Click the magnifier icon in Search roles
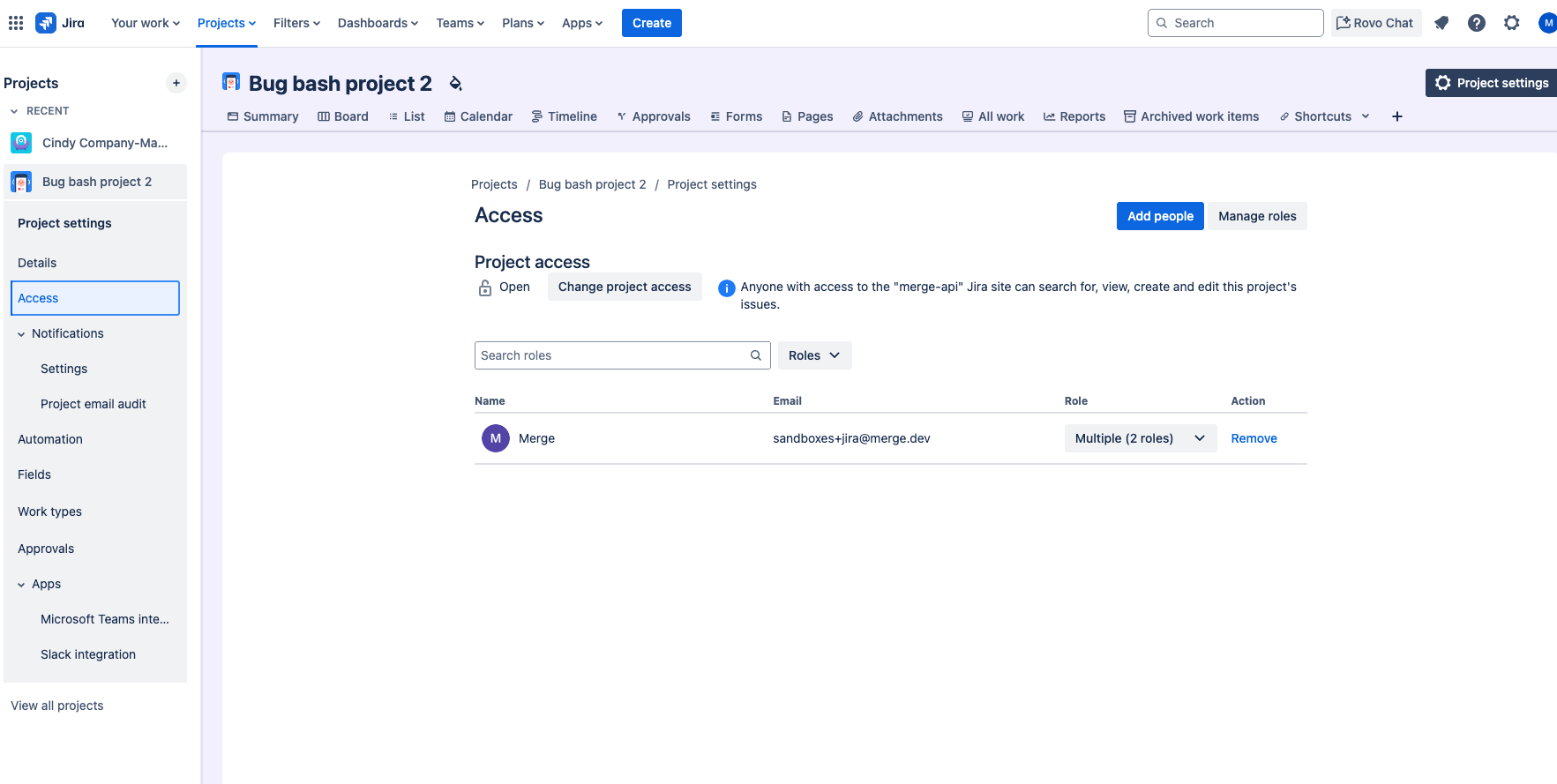This screenshot has width=1557, height=784. pyautogui.click(x=756, y=355)
